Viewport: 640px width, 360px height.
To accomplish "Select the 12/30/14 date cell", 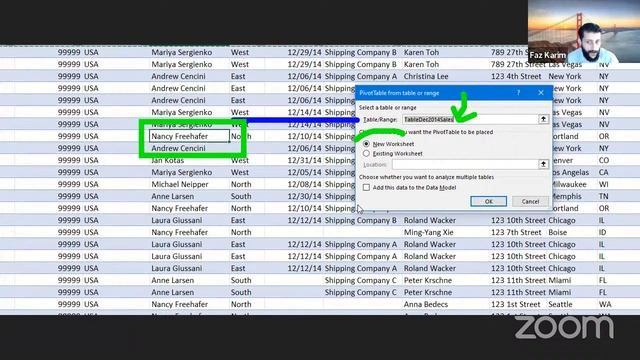I will (x=304, y=196).
